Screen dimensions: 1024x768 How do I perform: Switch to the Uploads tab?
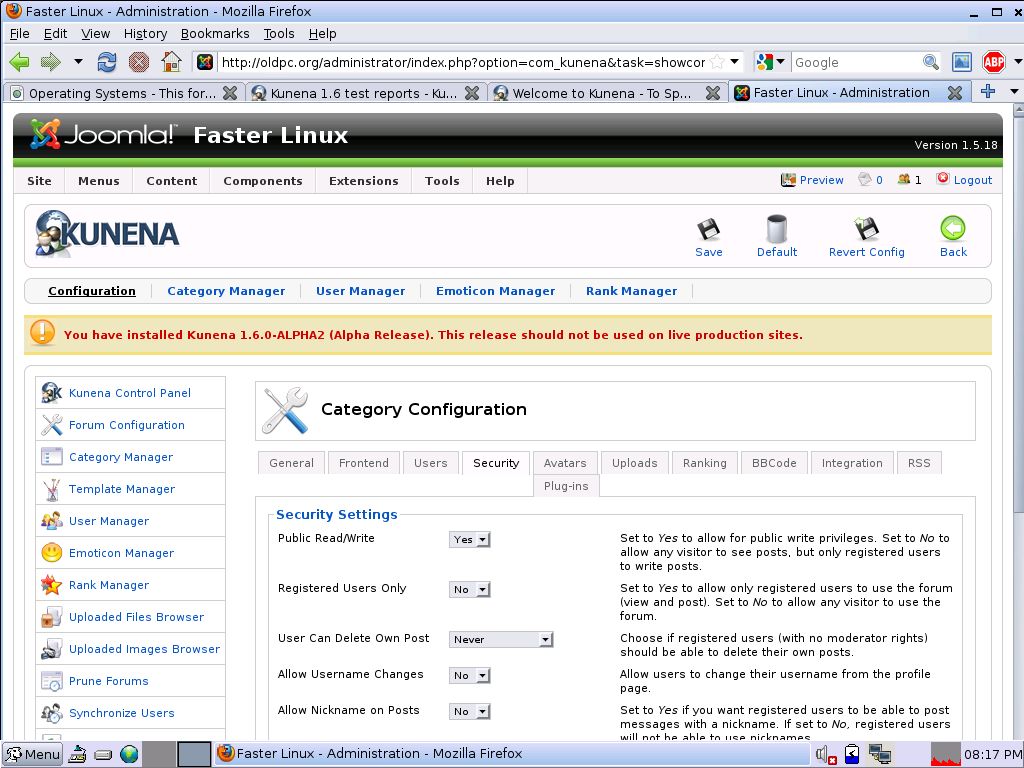click(634, 462)
